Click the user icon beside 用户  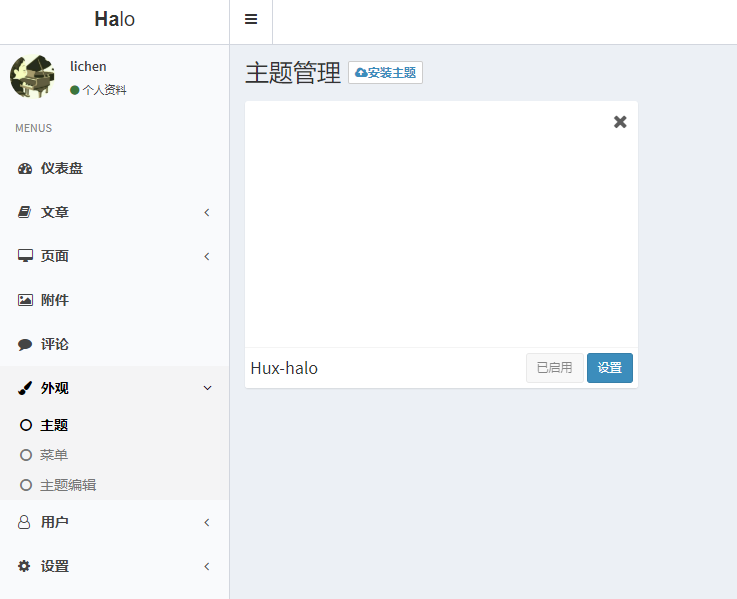pos(24,522)
